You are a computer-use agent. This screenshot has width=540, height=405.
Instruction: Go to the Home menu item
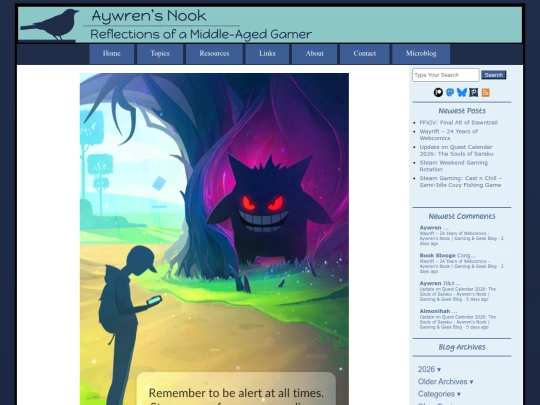click(x=112, y=54)
